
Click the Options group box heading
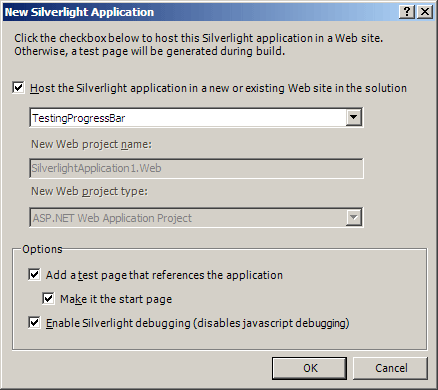pos(42,249)
